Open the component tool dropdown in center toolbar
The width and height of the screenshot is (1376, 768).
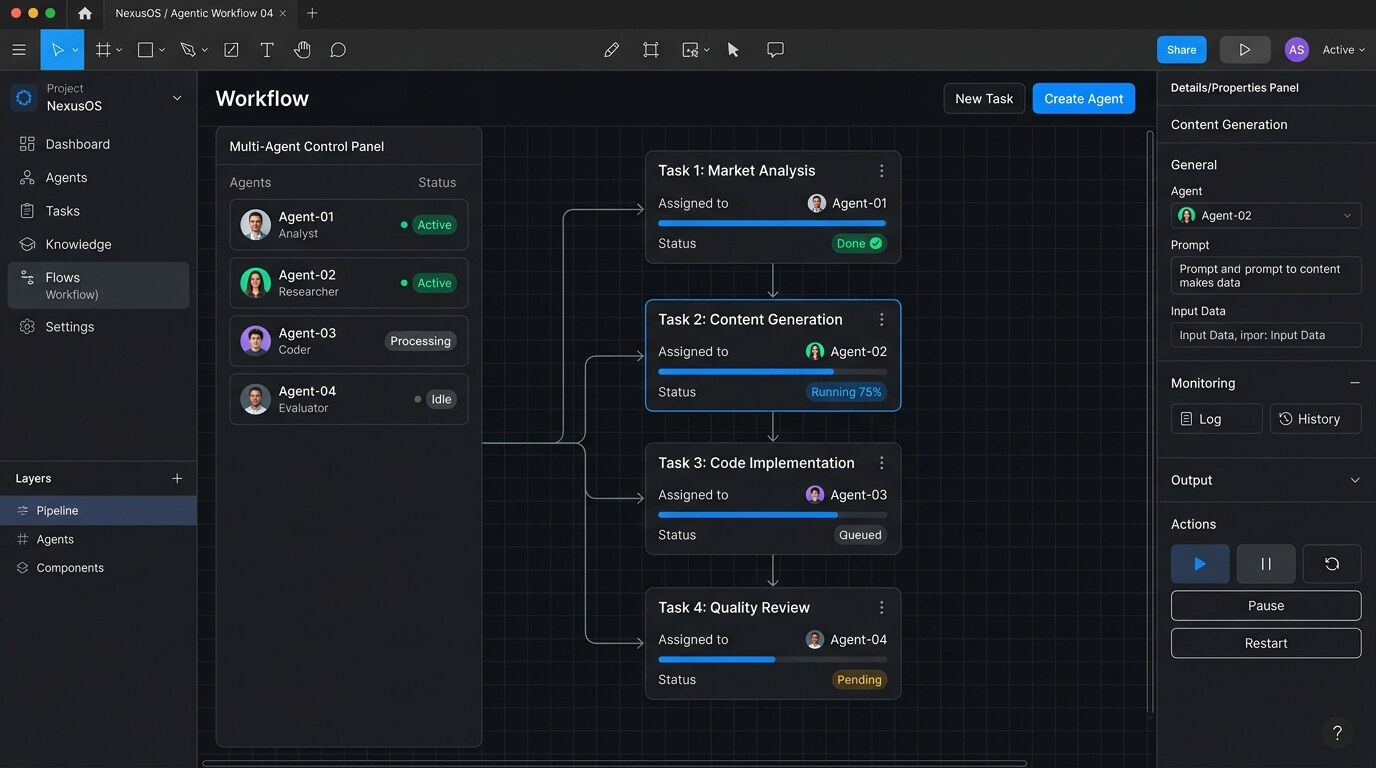(707, 50)
